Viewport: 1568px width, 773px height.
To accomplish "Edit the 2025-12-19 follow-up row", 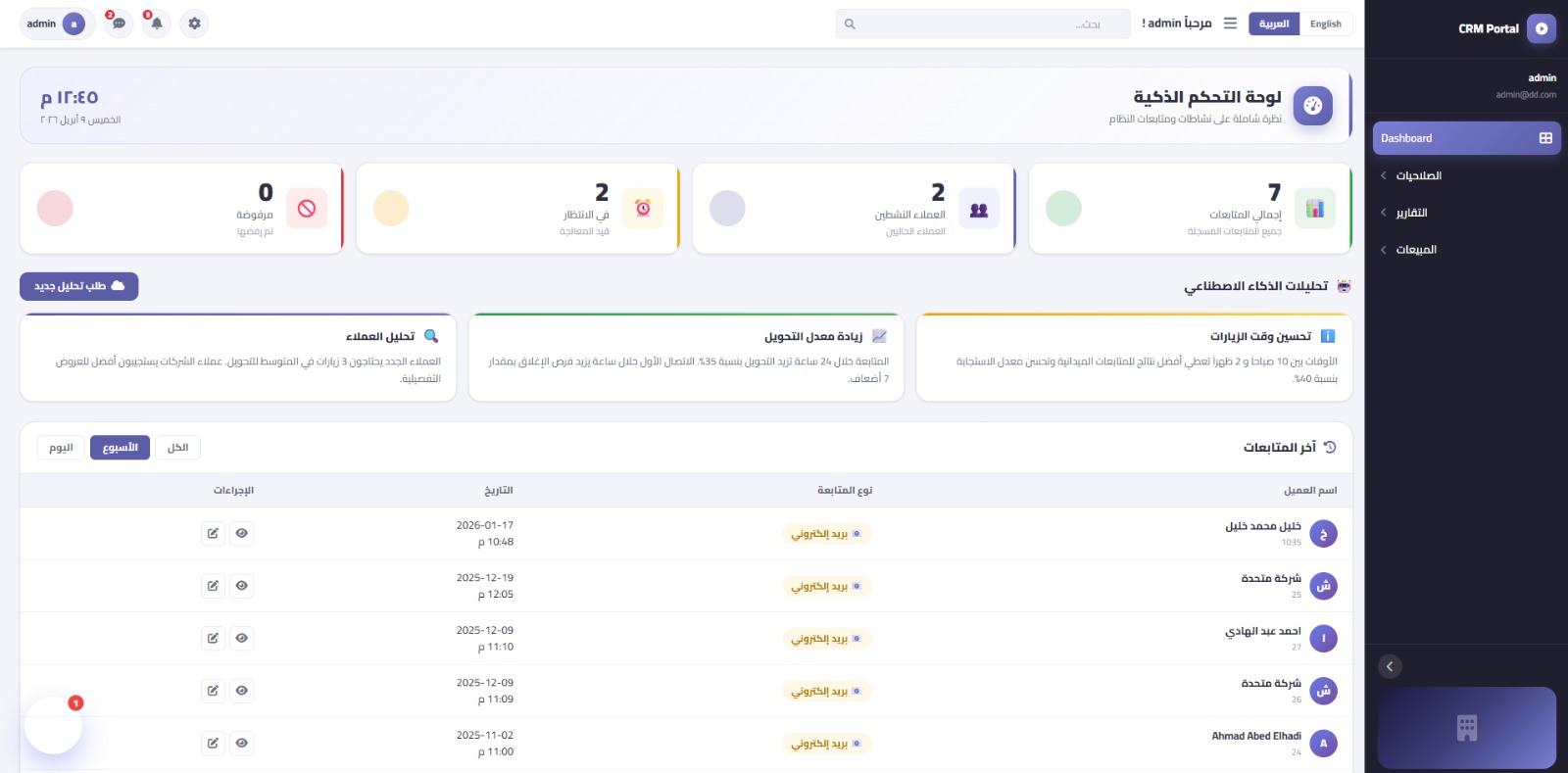I will pyautogui.click(x=213, y=586).
